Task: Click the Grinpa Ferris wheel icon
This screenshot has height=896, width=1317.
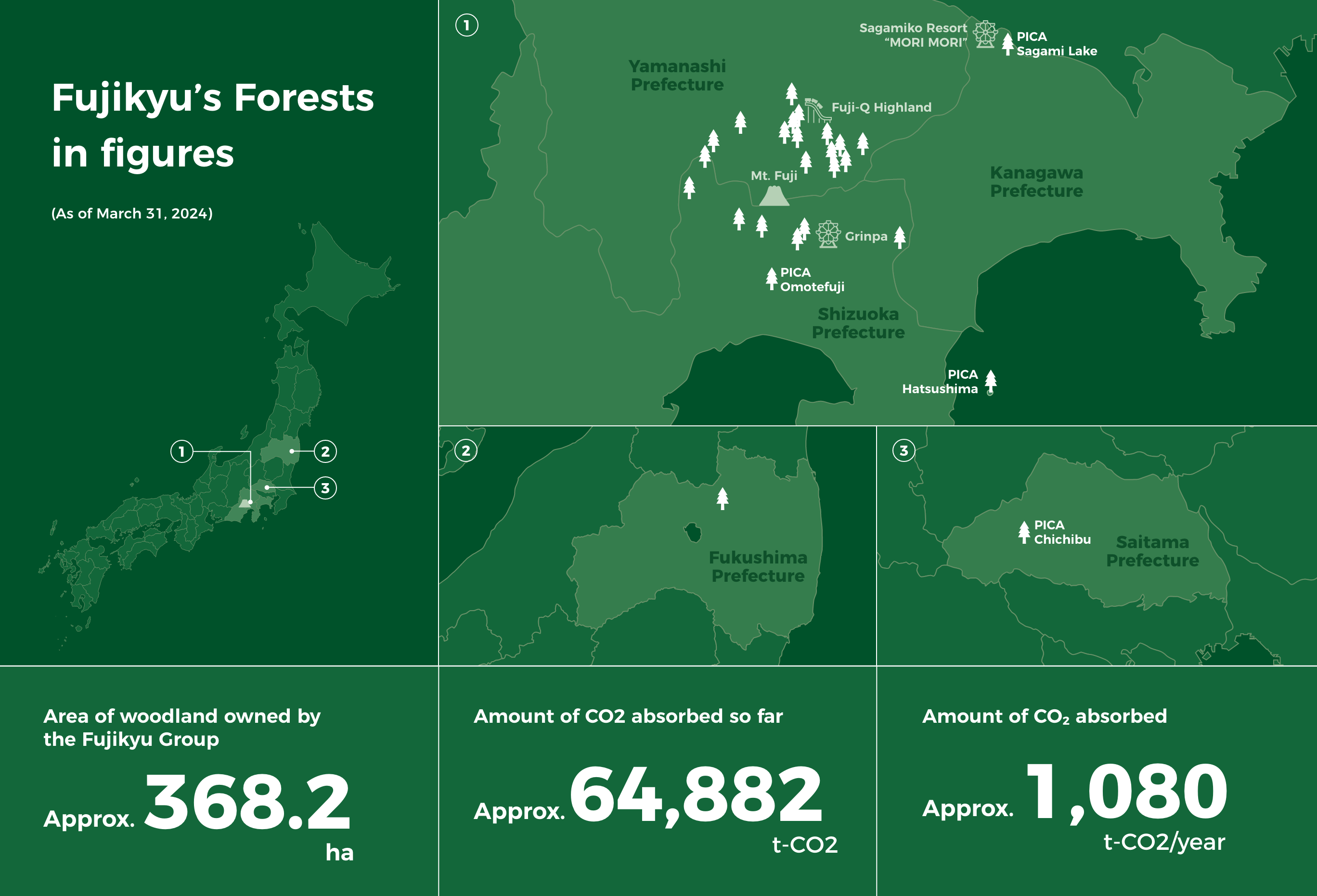Action: click(x=828, y=234)
